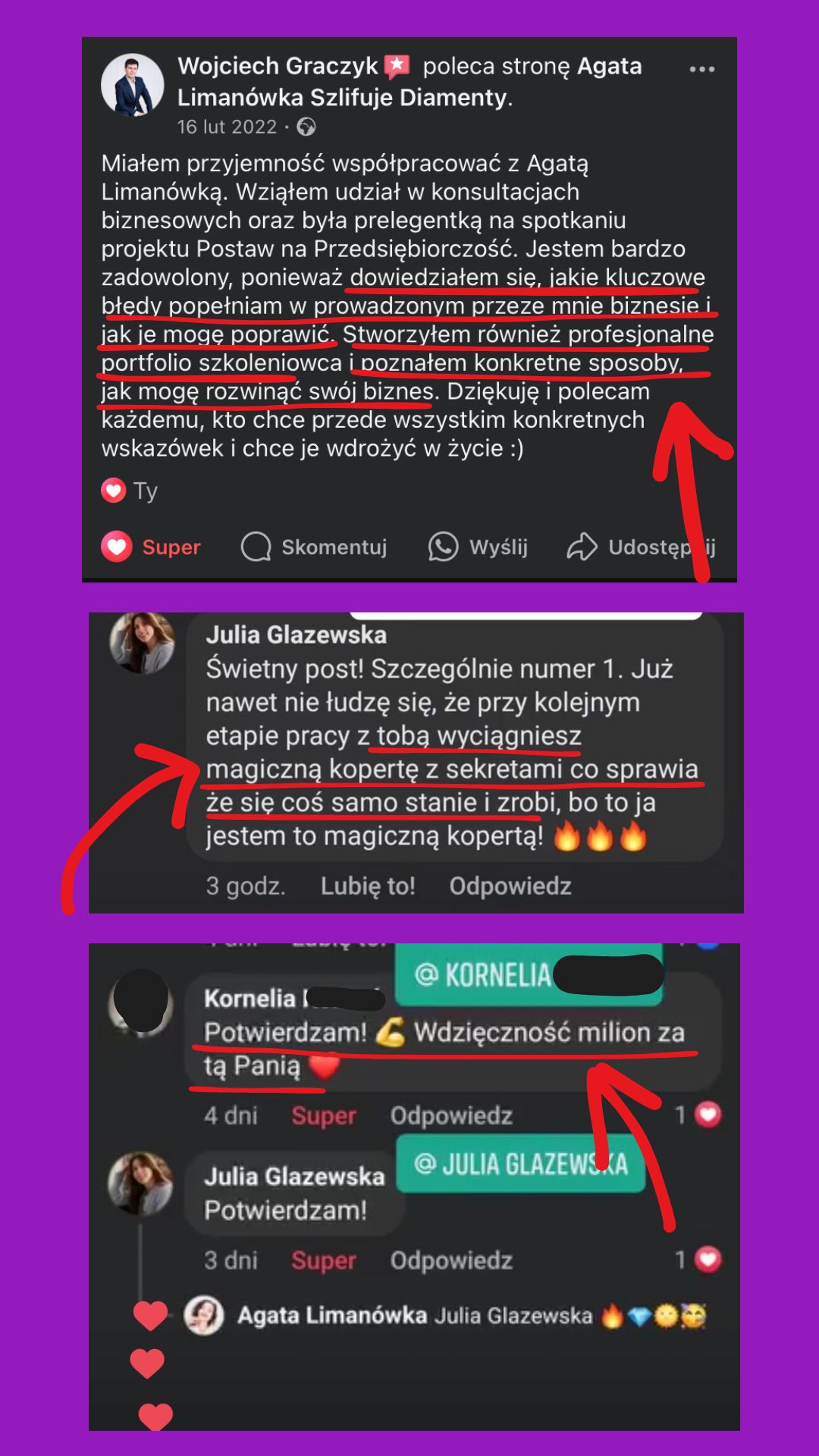The width and height of the screenshot is (819, 1456).
Task: Click Wojciech Graczyk name link
Action: 278,66
